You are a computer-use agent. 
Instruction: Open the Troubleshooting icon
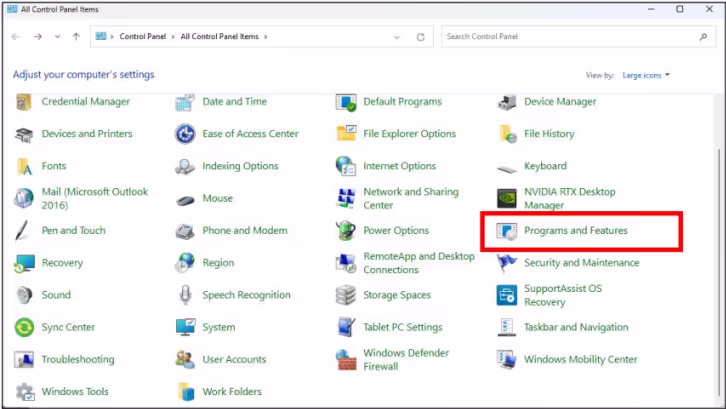[x=24, y=359]
